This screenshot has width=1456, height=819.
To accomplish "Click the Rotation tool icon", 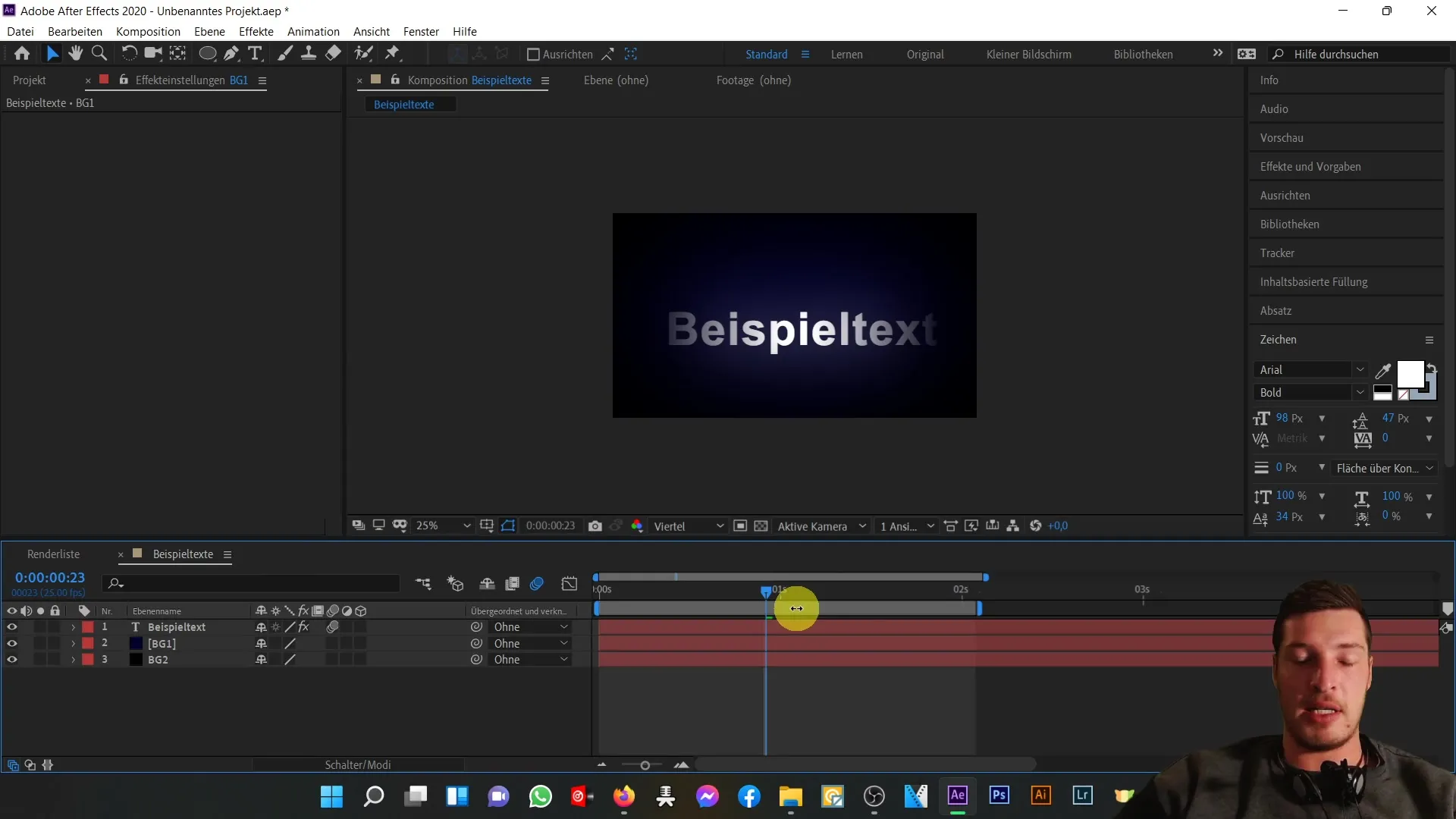I will click(x=128, y=54).
